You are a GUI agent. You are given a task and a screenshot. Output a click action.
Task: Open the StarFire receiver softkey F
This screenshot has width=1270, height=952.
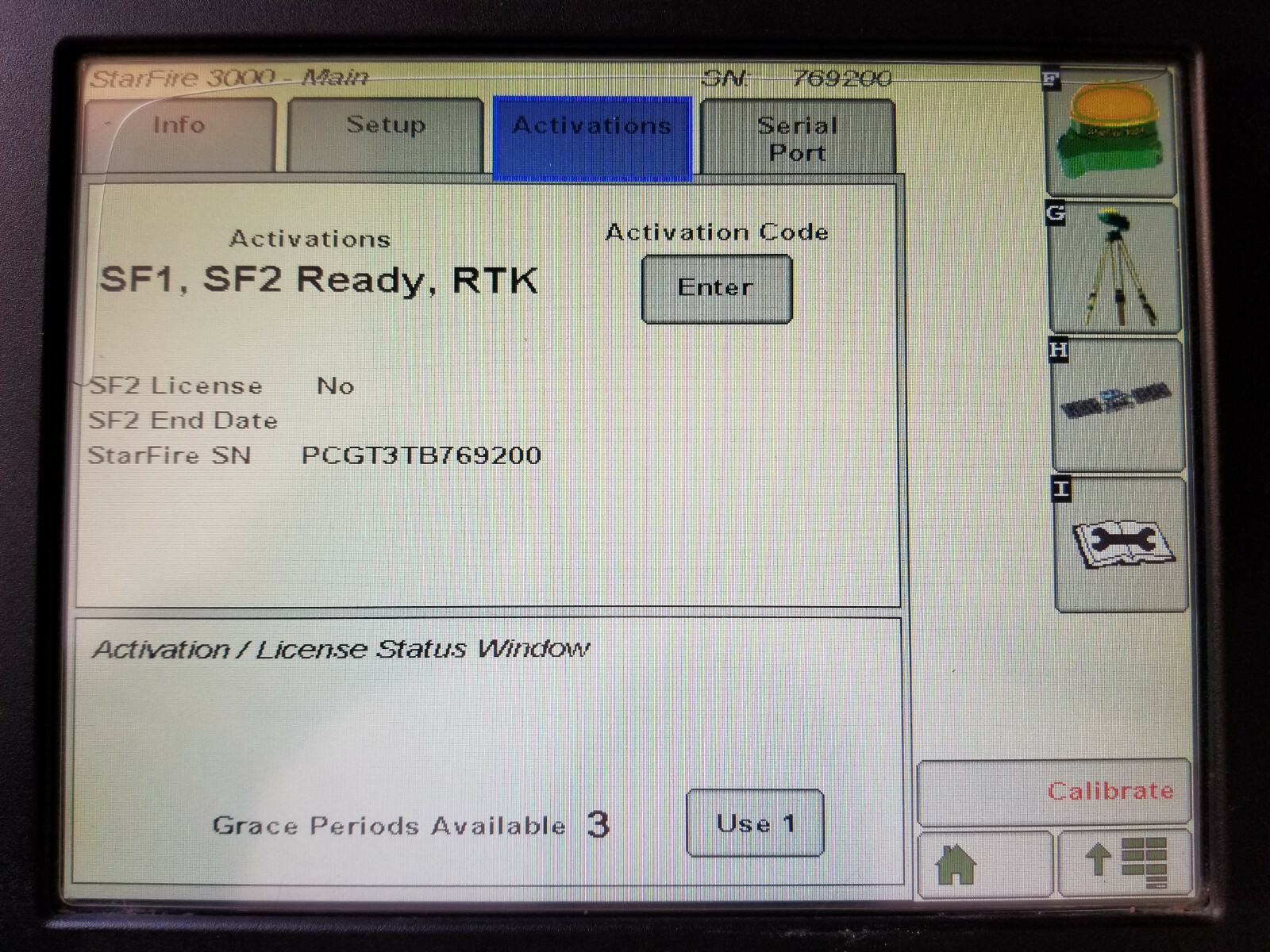tap(1111, 132)
